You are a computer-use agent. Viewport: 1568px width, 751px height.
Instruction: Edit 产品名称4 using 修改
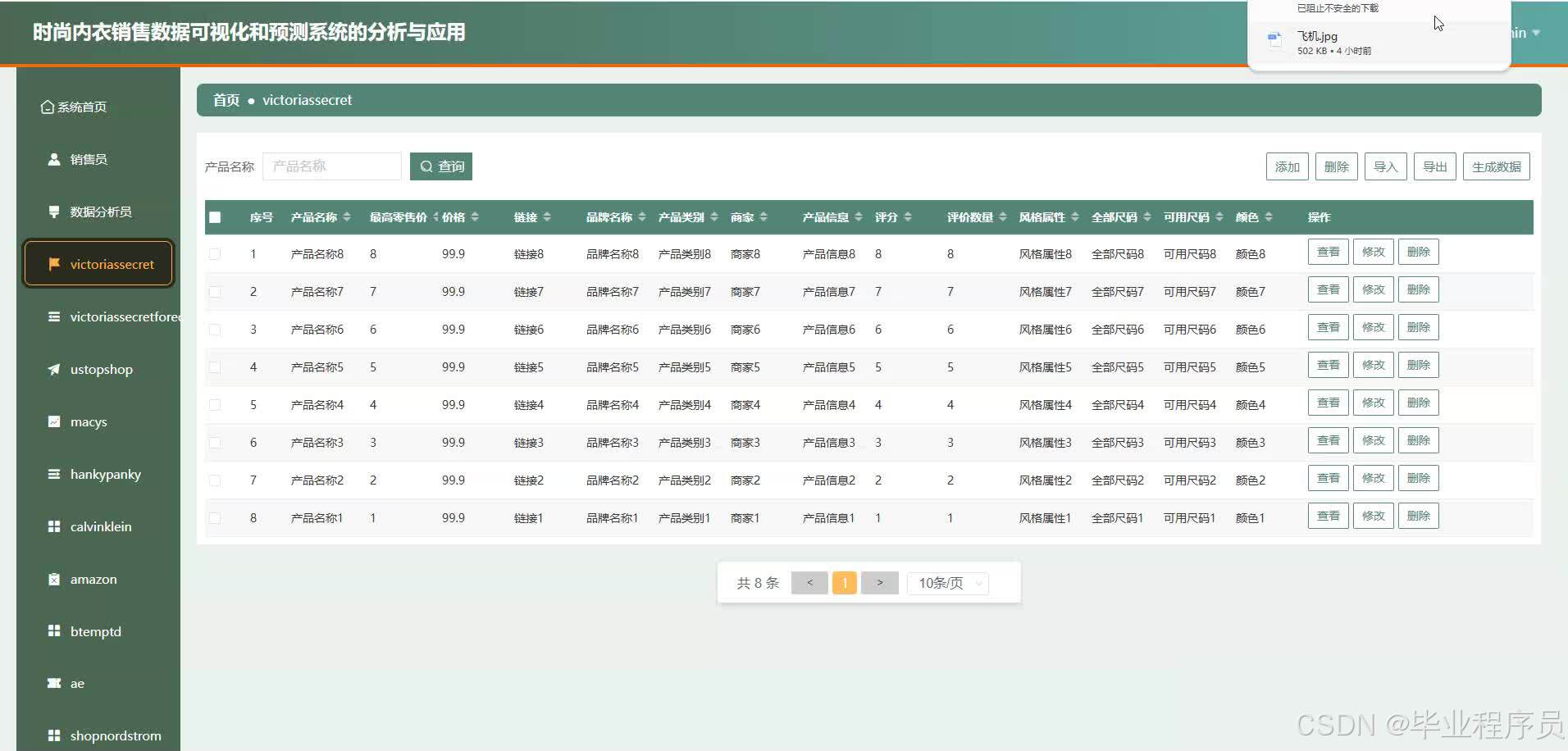point(1374,403)
